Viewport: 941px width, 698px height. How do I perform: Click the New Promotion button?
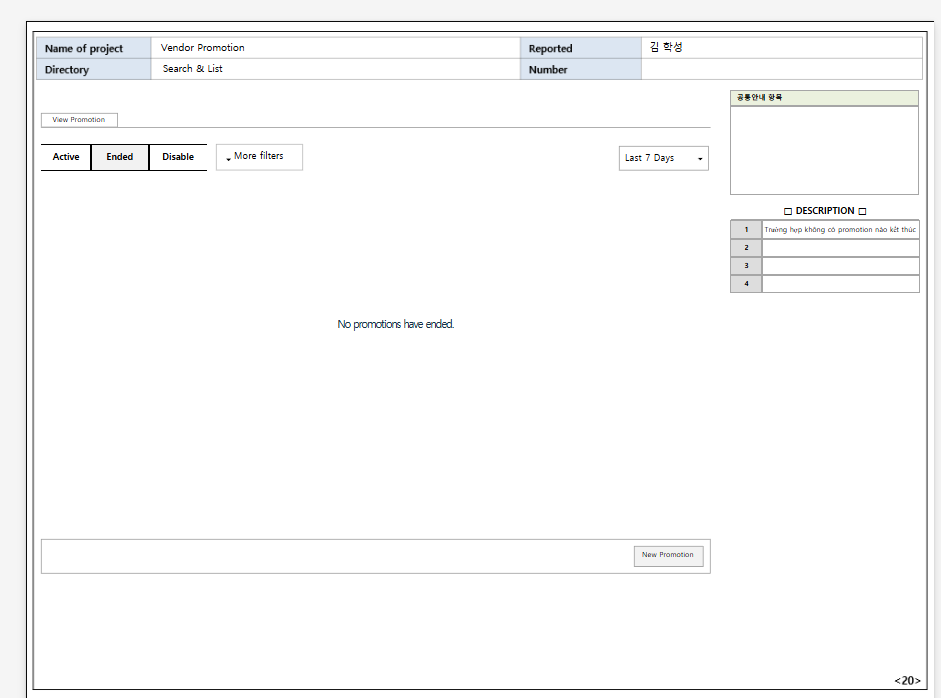pyautogui.click(x=669, y=556)
